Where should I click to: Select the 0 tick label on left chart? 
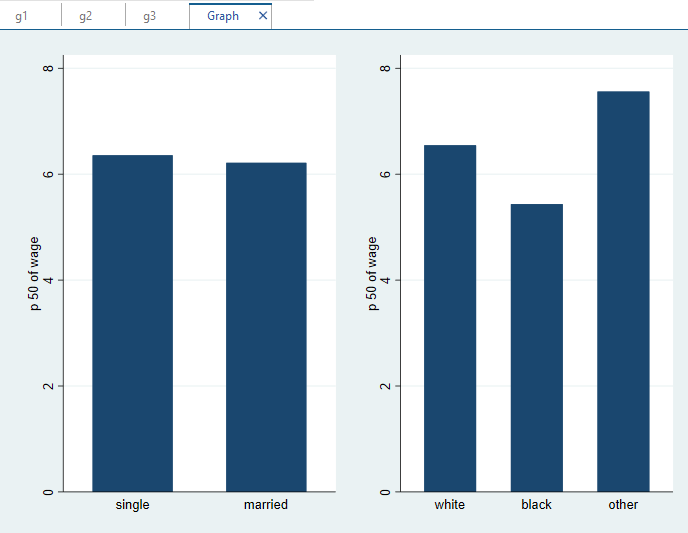coord(48,492)
